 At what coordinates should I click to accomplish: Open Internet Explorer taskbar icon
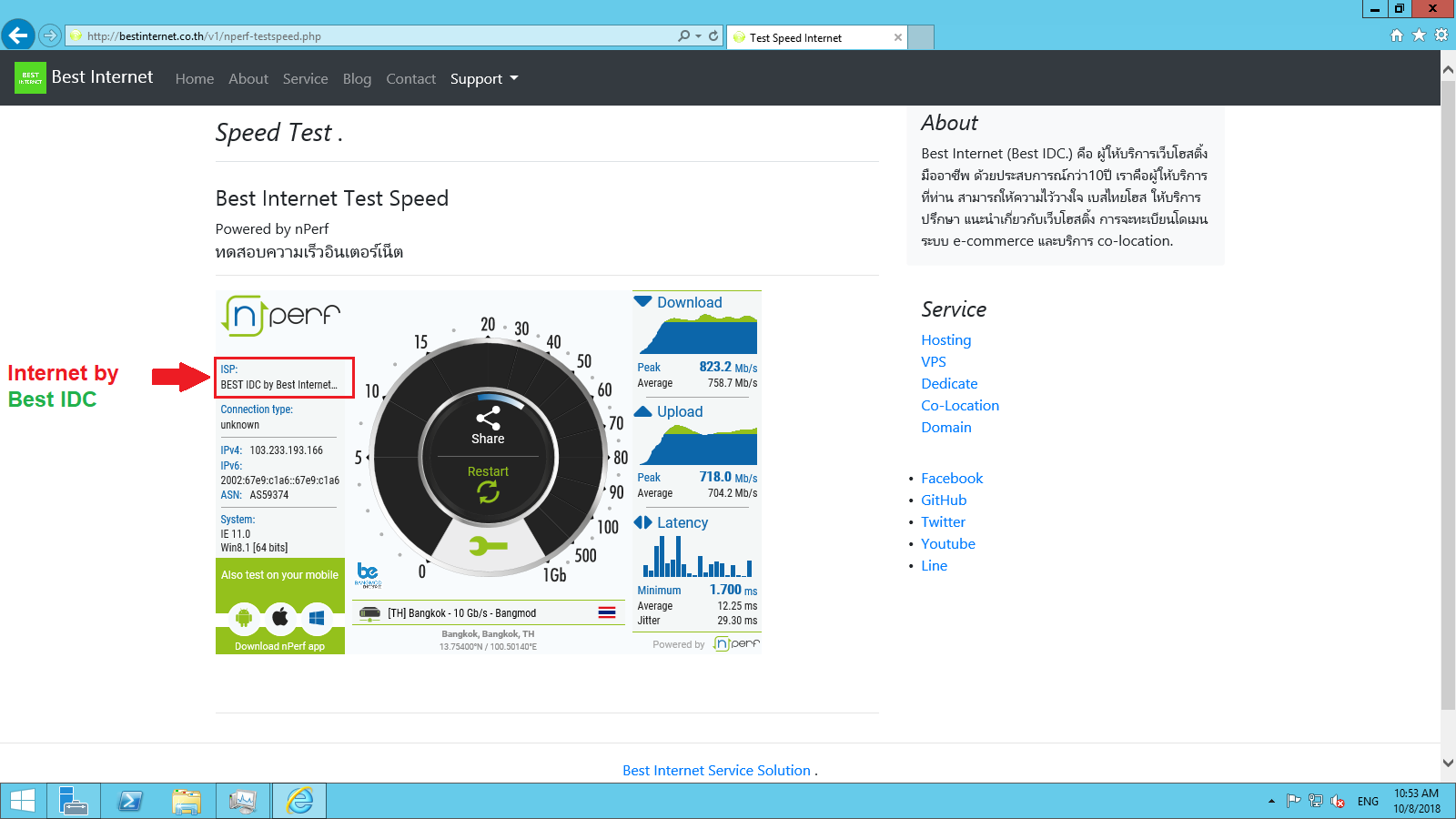(x=299, y=801)
